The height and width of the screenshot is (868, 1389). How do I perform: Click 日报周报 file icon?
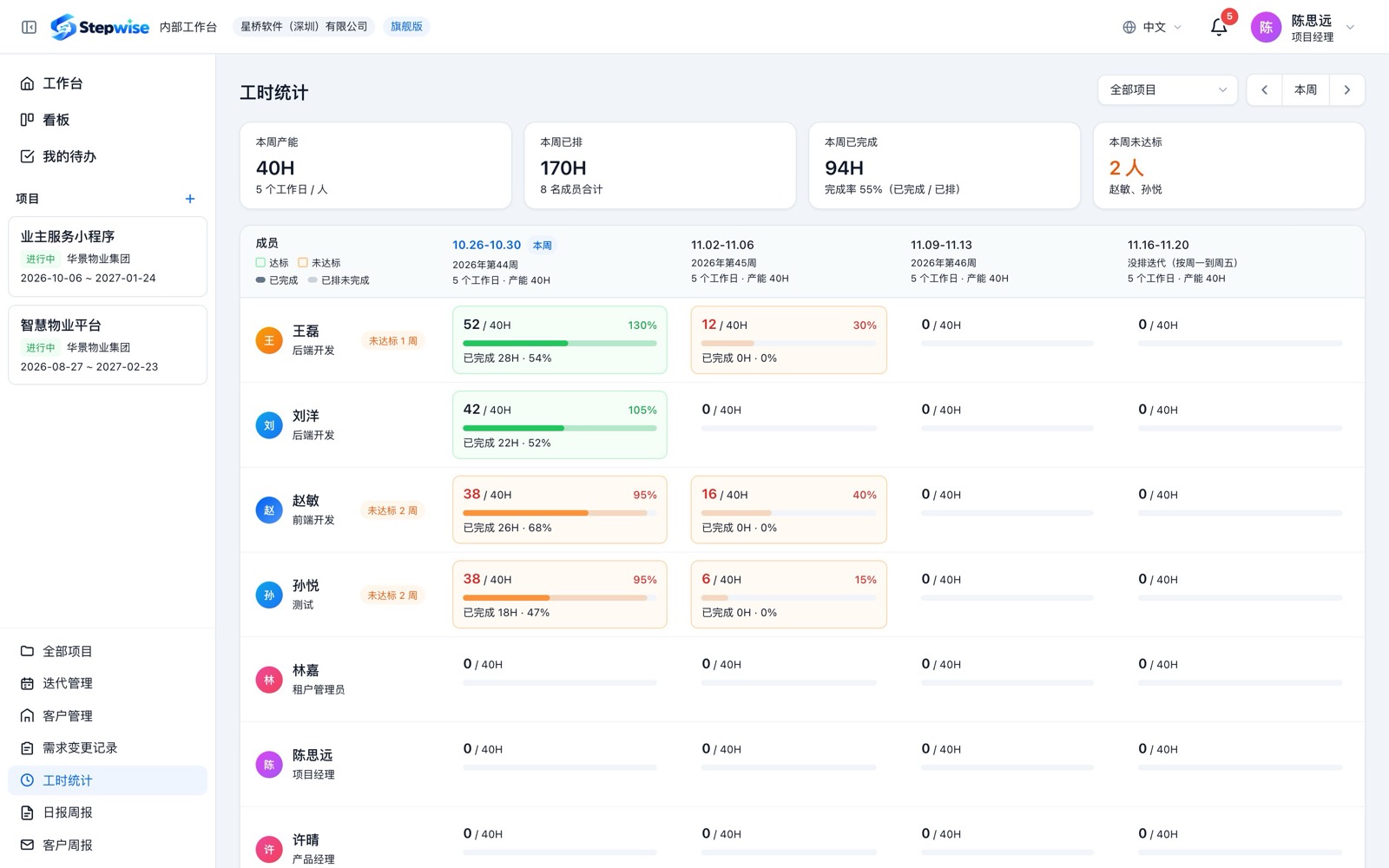(27, 812)
